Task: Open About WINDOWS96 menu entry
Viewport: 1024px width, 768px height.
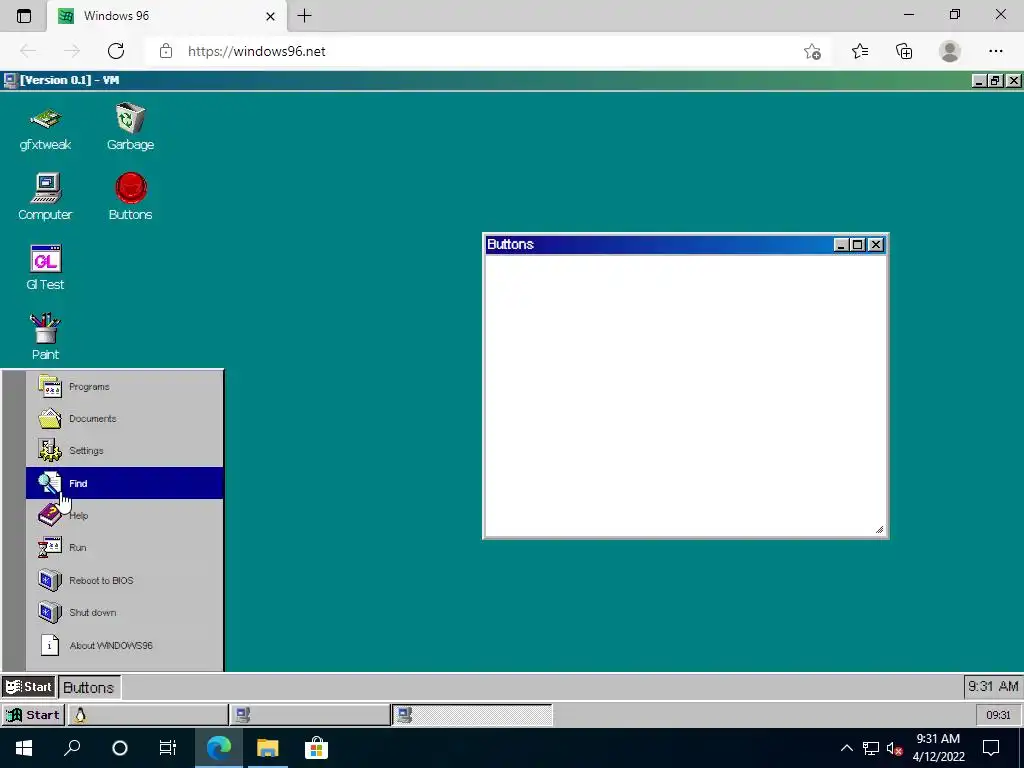Action: [x=125, y=645]
